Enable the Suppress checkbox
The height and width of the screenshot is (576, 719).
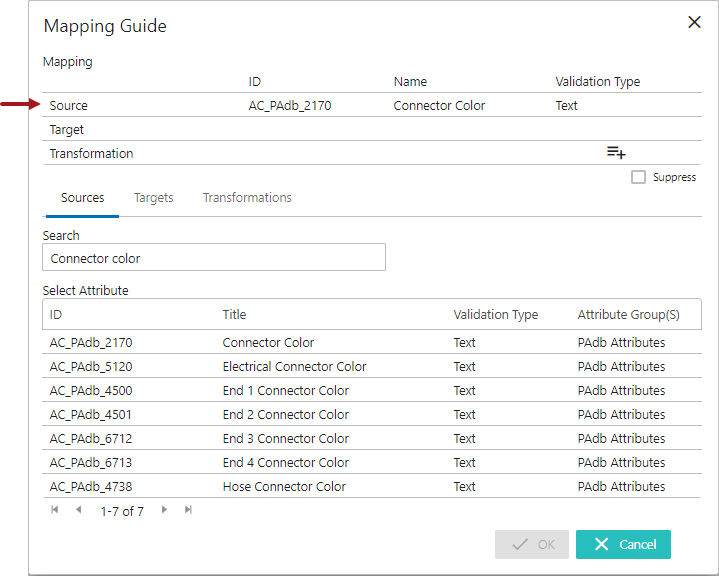click(x=638, y=177)
